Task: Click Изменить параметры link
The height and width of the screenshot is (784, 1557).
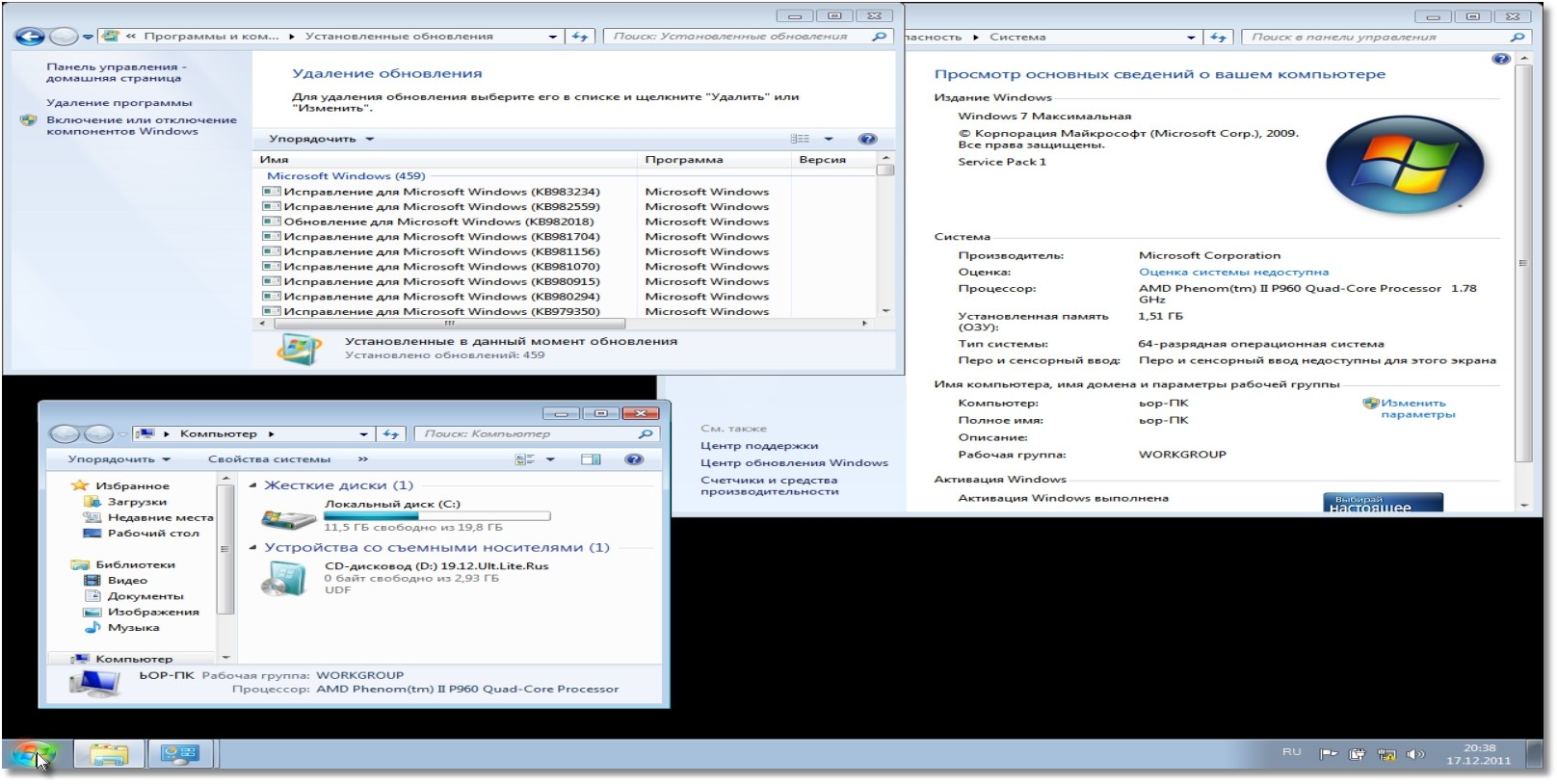Action: click(x=1416, y=408)
